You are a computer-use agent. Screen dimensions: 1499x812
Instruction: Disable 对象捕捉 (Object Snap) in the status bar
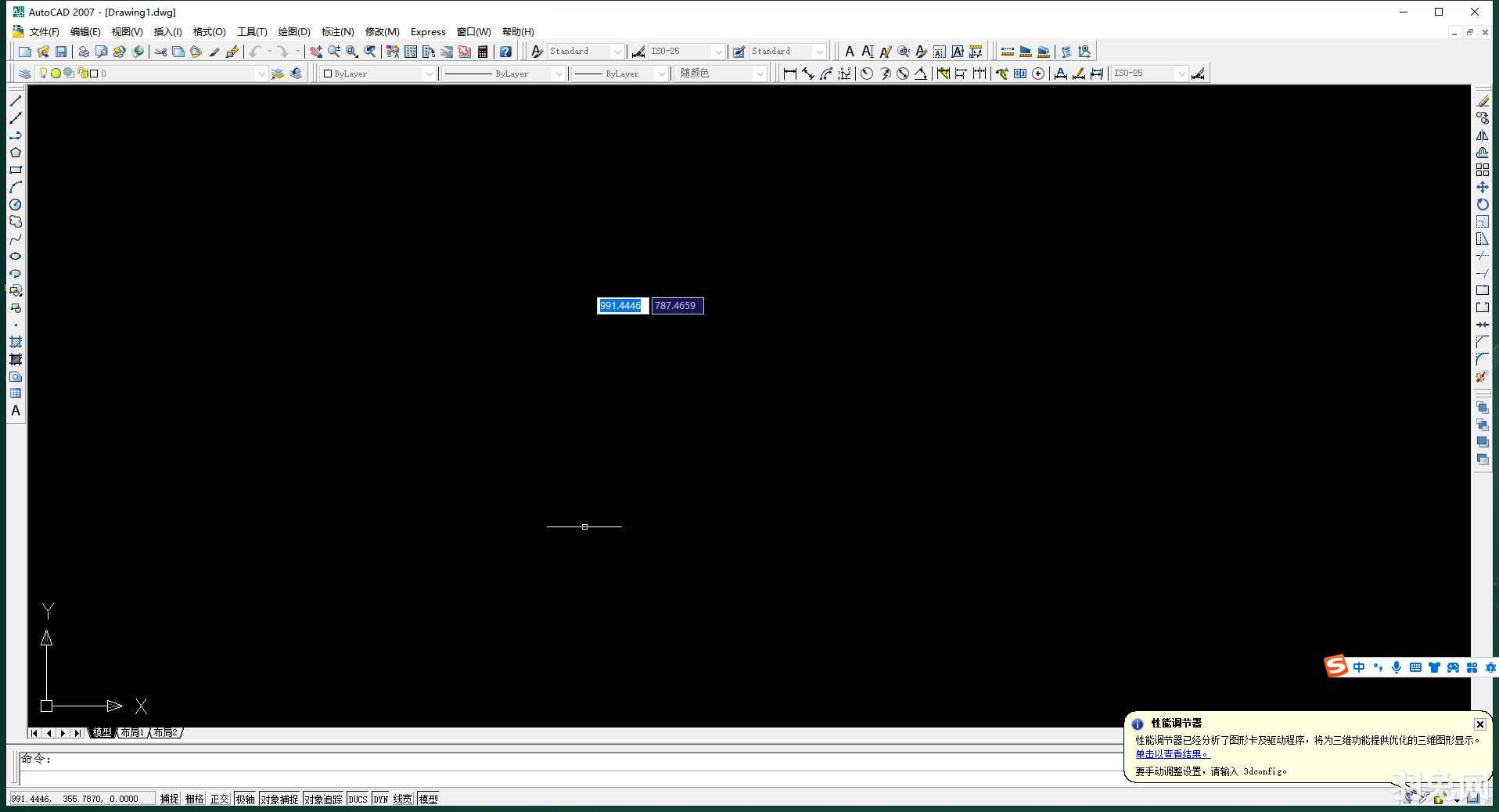[x=279, y=799]
